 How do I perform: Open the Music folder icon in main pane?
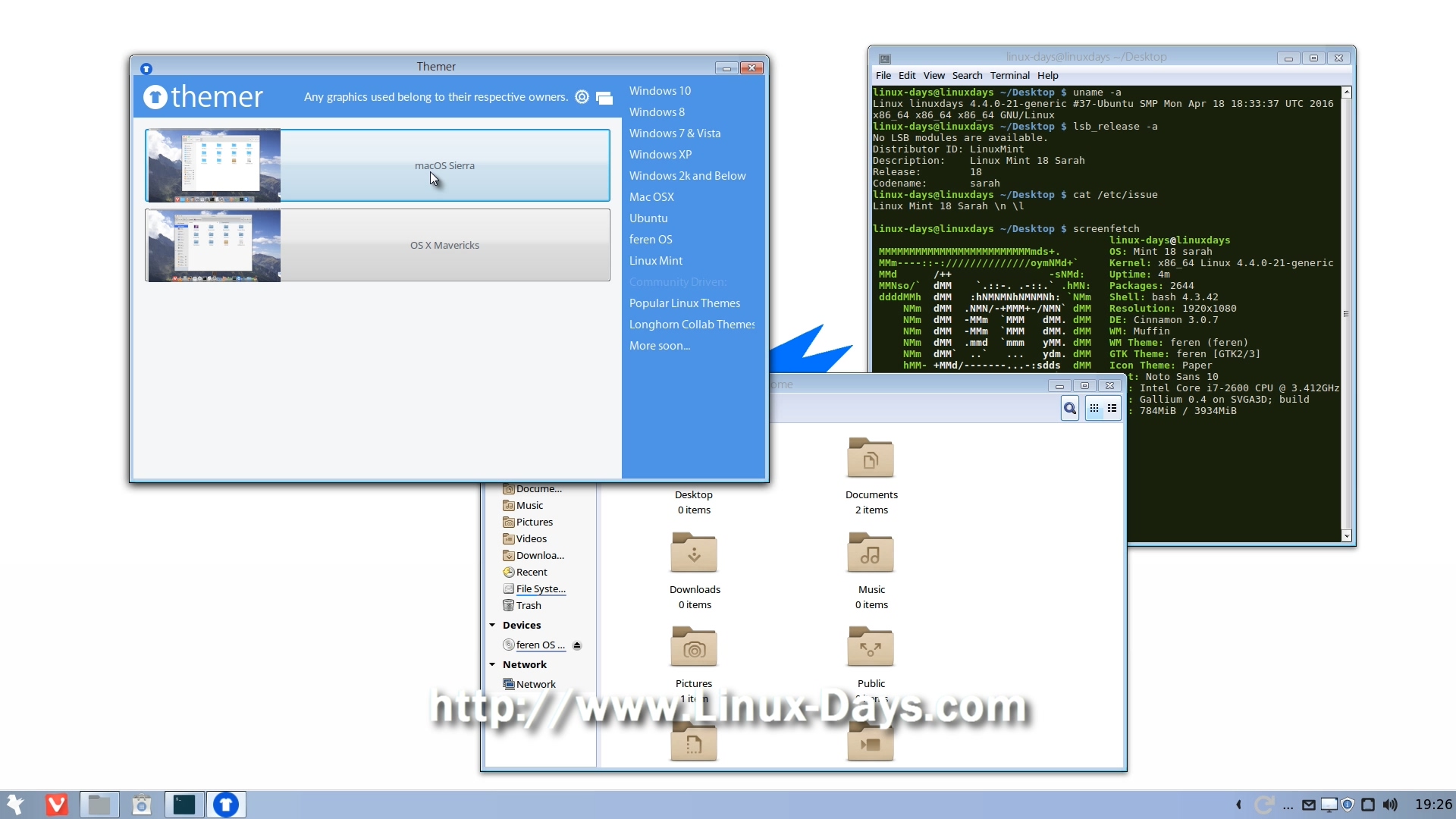[871, 552]
